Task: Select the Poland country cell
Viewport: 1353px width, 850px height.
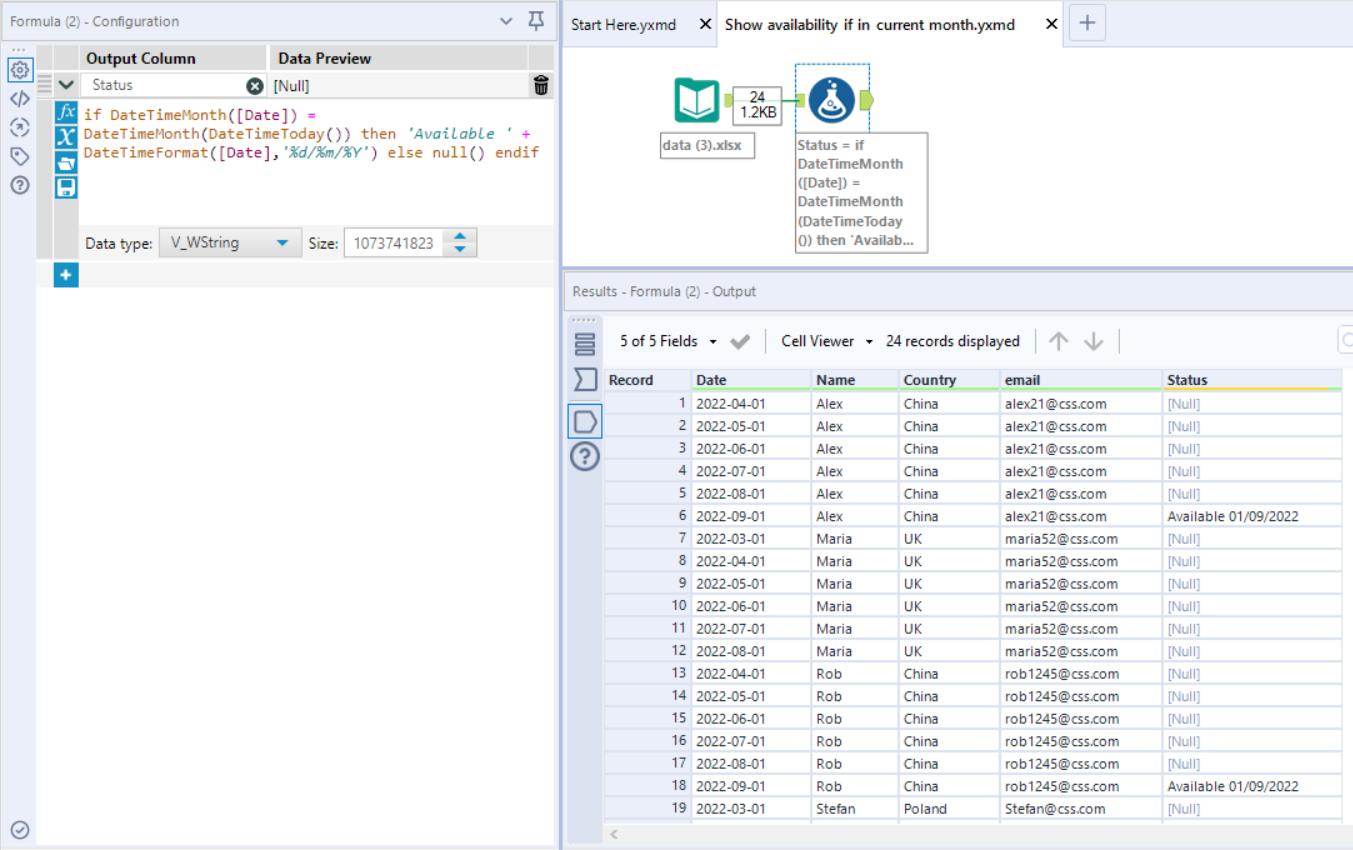Action: (x=950, y=809)
